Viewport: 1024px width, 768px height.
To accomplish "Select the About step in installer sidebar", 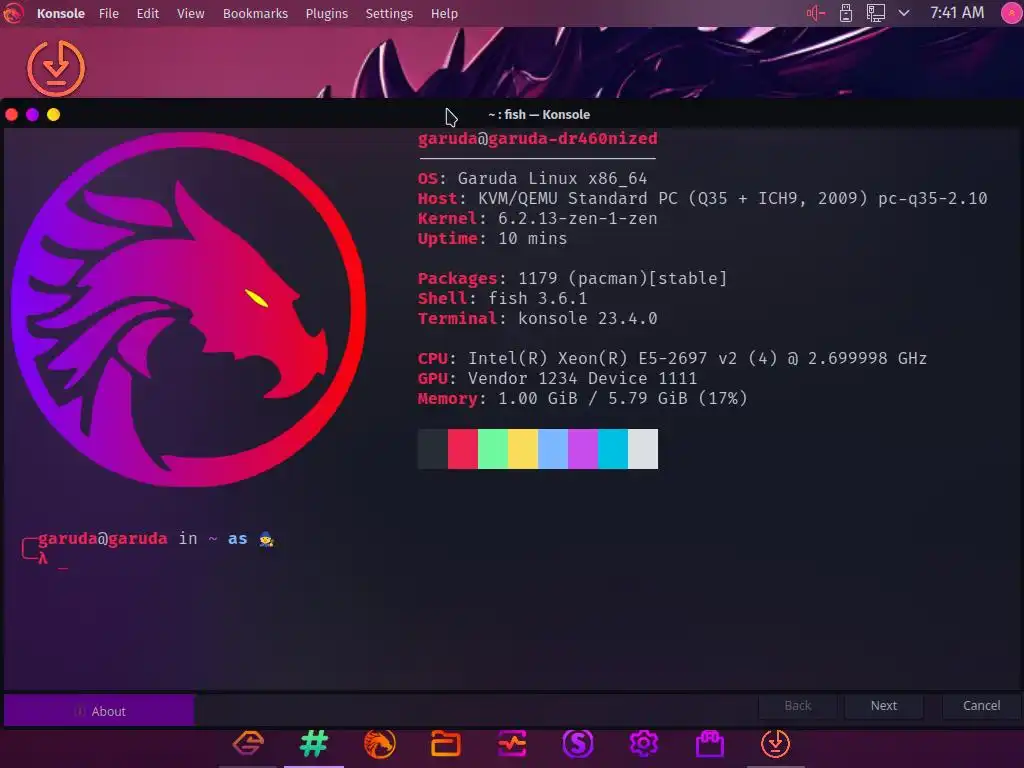I will (x=99, y=711).
